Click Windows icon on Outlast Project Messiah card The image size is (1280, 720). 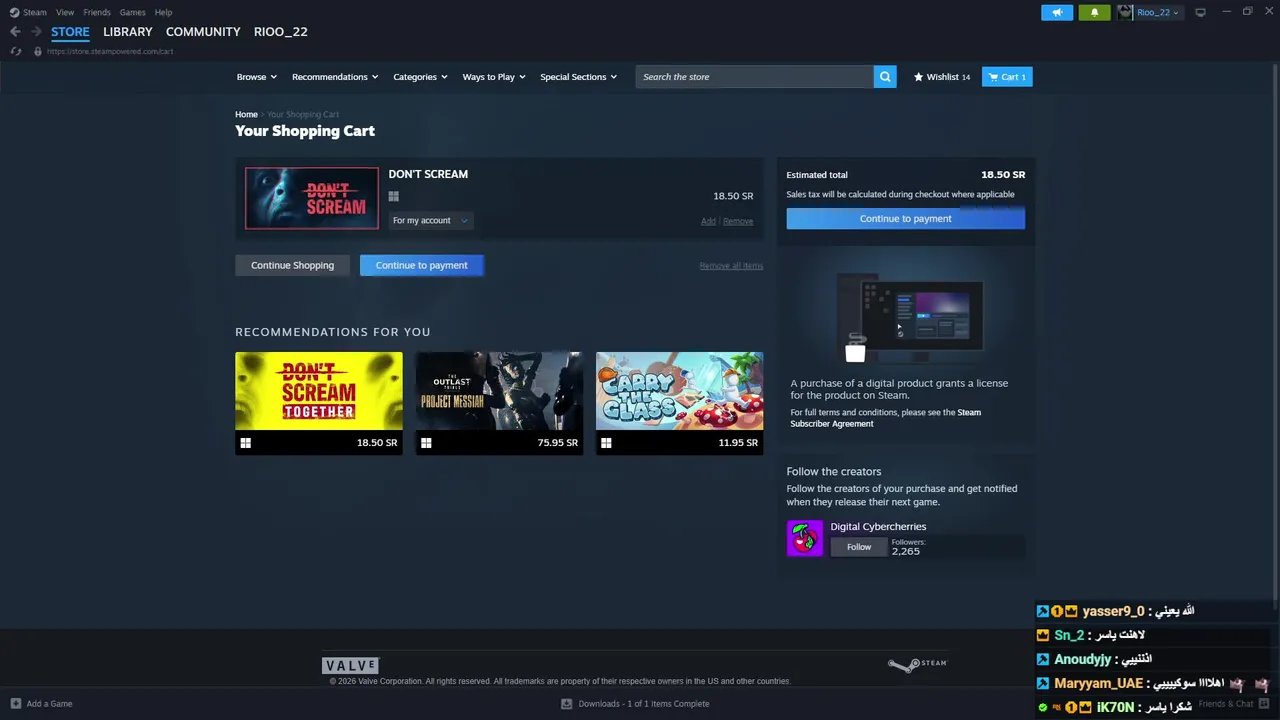point(426,442)
